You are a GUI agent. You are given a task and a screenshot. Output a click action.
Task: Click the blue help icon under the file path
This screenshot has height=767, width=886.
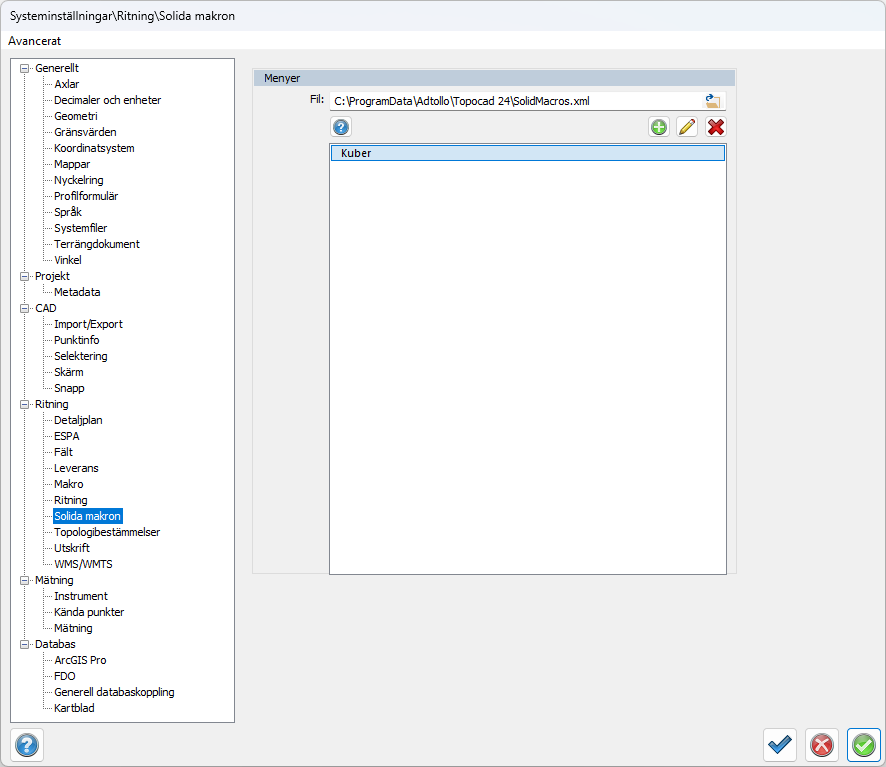(341, 127)
